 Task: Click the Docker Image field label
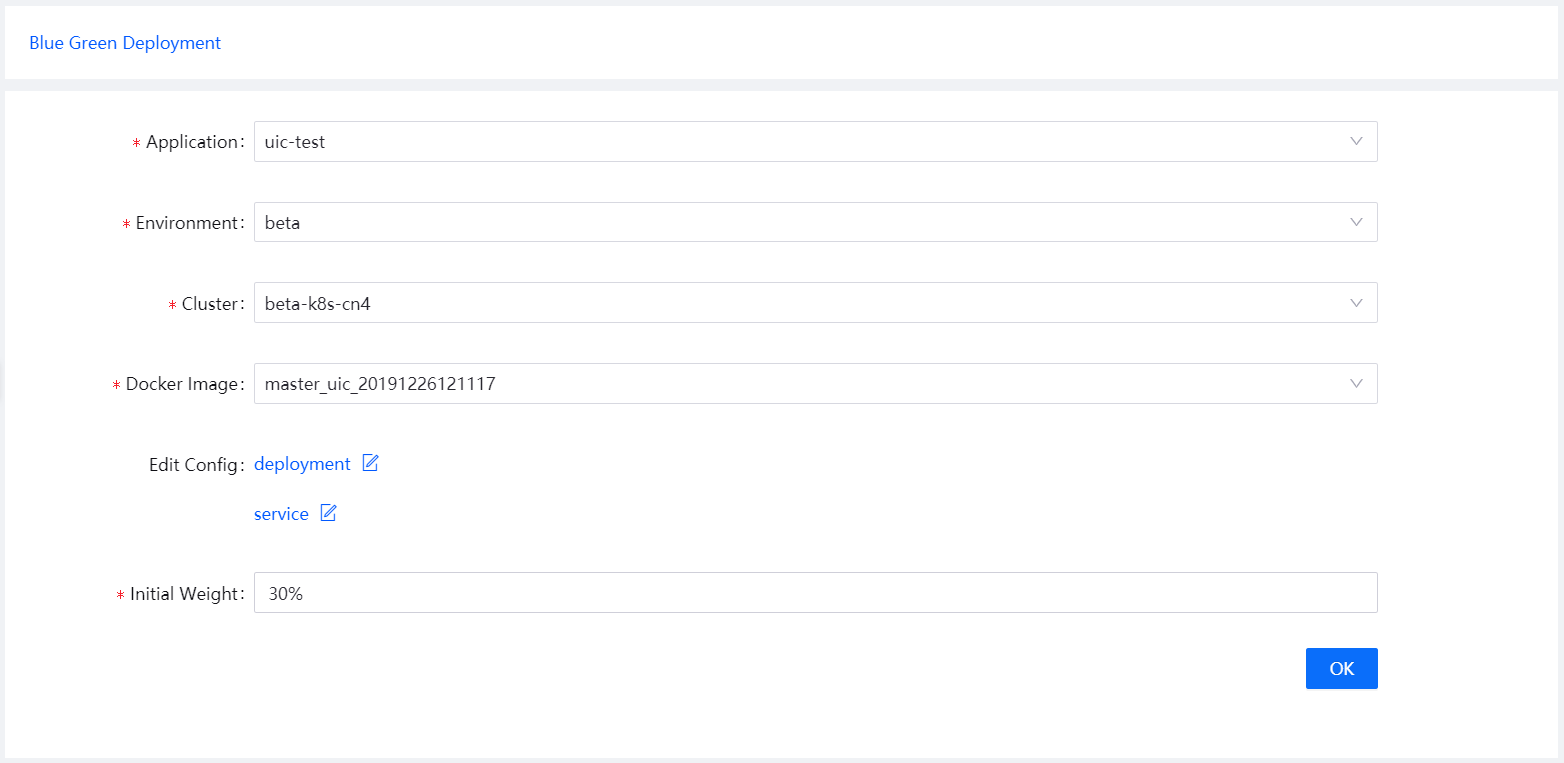pos(182,384)
